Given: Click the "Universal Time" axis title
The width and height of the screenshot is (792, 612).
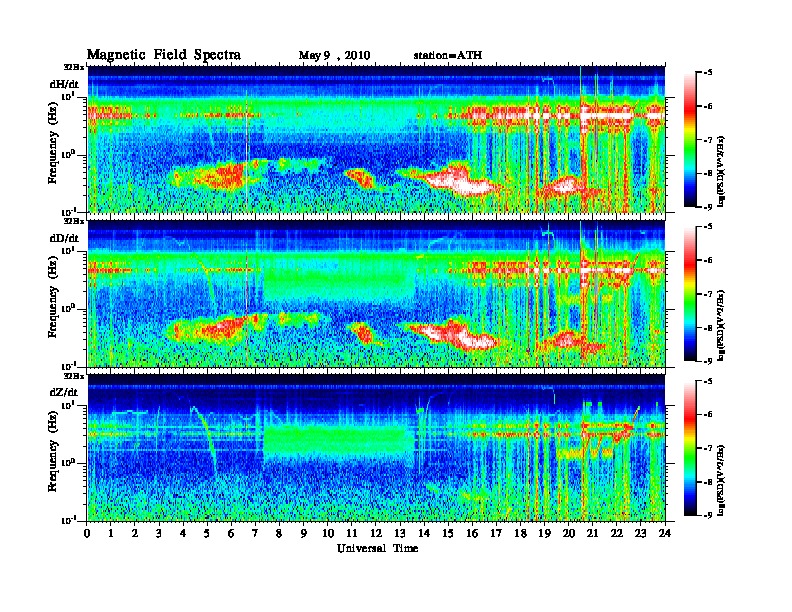Looking at the screenshot, I should [377, 548].
